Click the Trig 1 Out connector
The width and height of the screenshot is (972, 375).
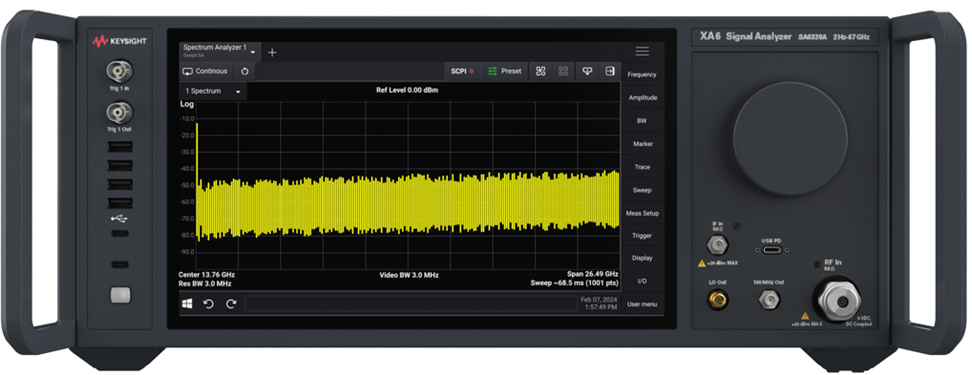[x=120, y=113]
